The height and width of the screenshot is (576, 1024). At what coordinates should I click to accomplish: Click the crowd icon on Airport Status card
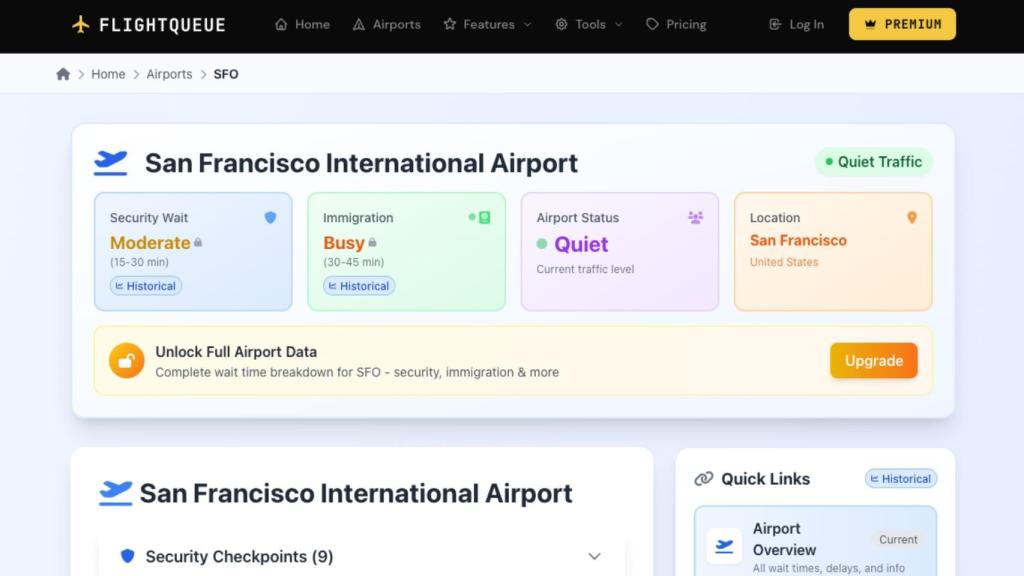coord(695,216)
